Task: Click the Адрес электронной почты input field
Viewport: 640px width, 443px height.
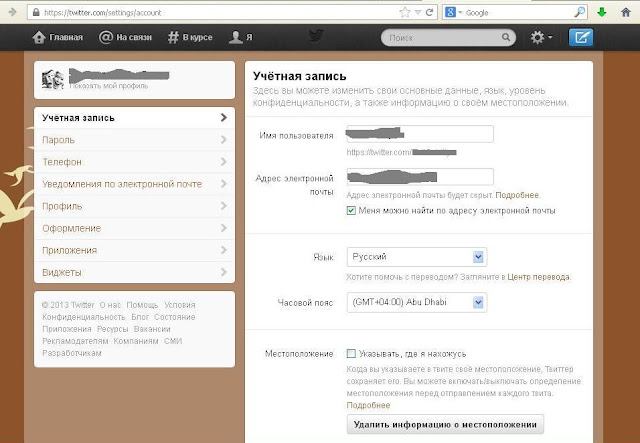Action: [x=420, y=177]
